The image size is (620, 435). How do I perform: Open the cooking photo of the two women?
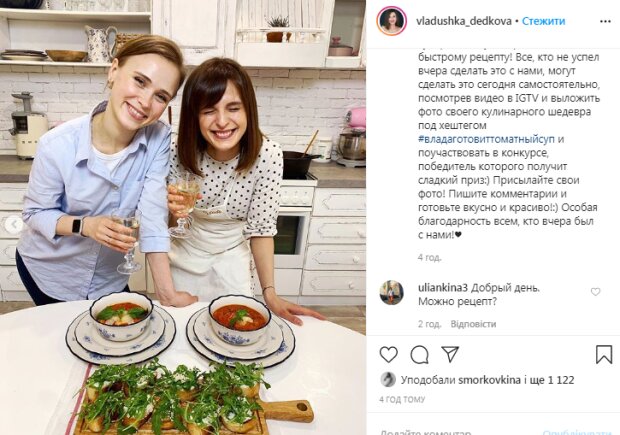tap(183, 218)
